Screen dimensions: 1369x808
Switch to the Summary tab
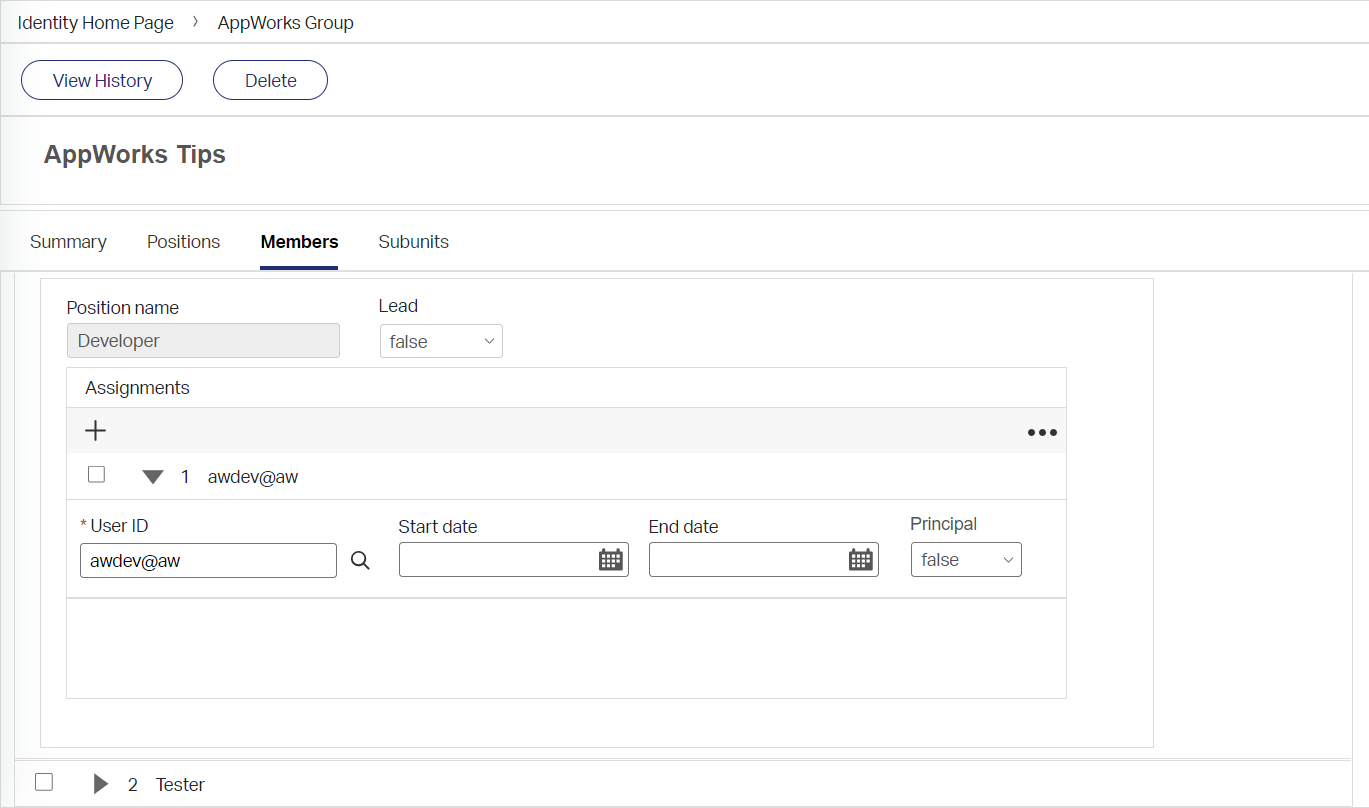[x=68, y=242]
